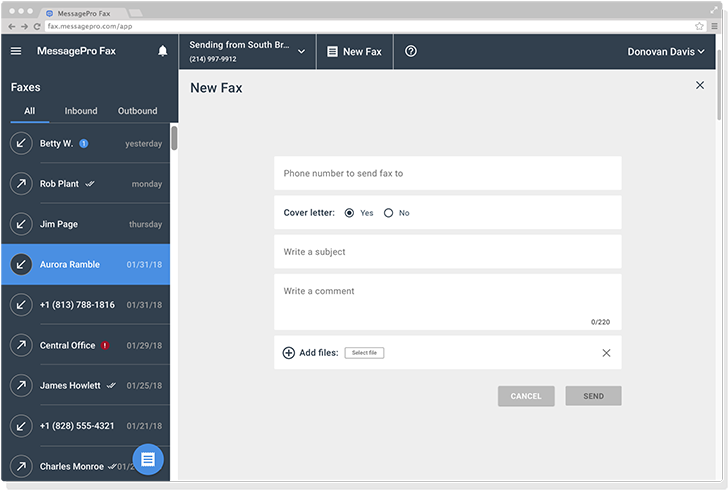Switch to the Outbound faxes tab

(x=137, y=111)
